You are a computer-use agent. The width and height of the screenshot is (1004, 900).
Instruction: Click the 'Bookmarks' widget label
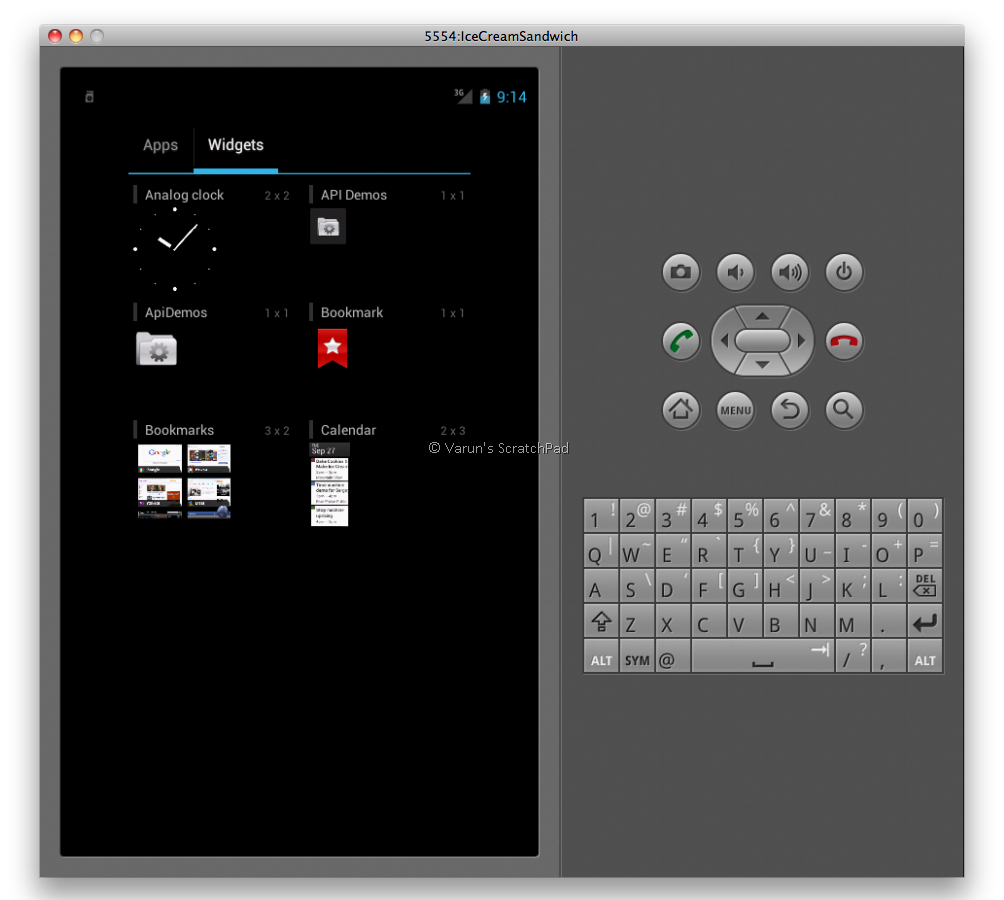click(x=179, y=430)
